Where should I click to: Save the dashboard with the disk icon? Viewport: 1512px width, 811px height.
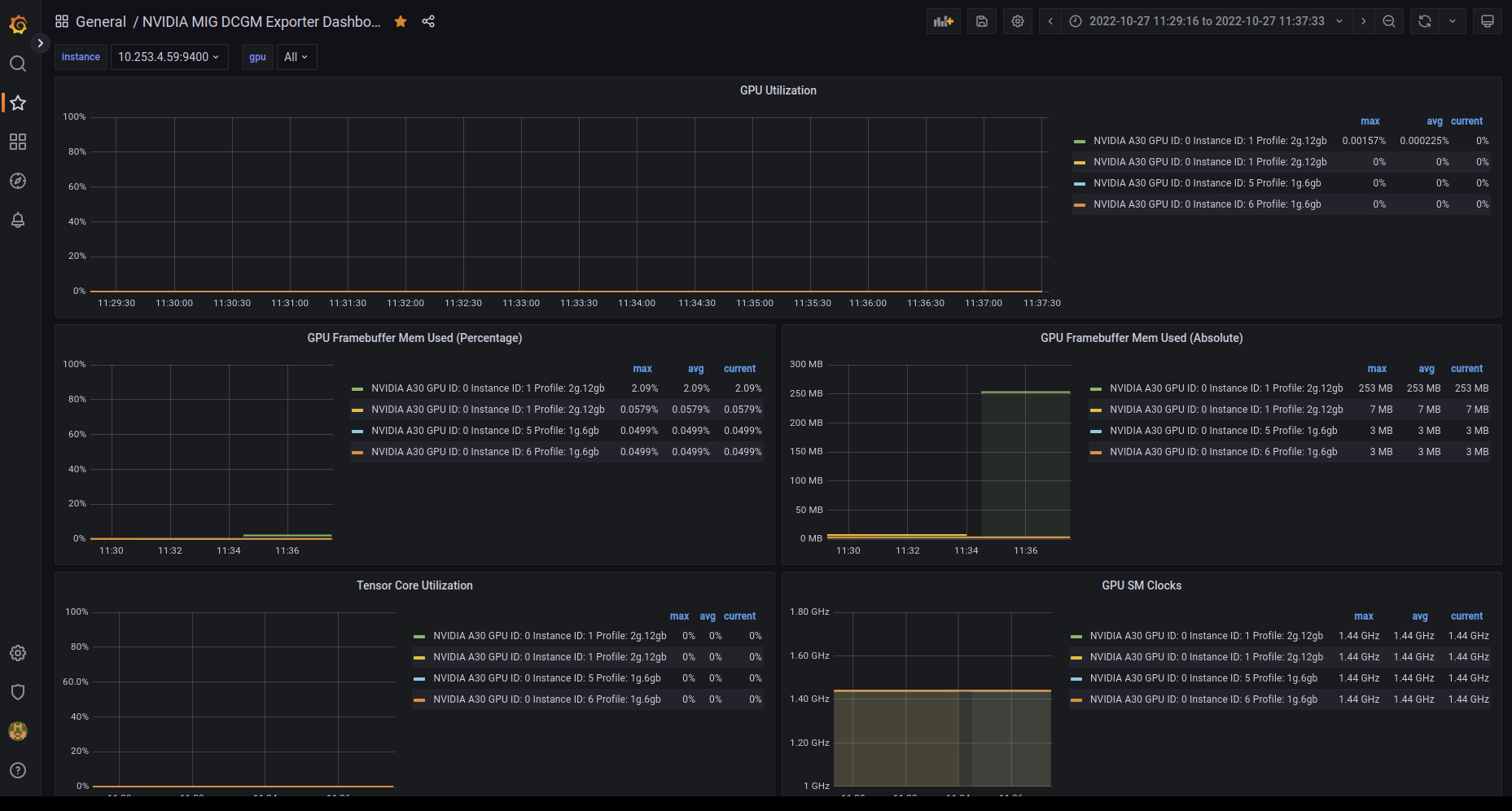[x=982, y=21]
